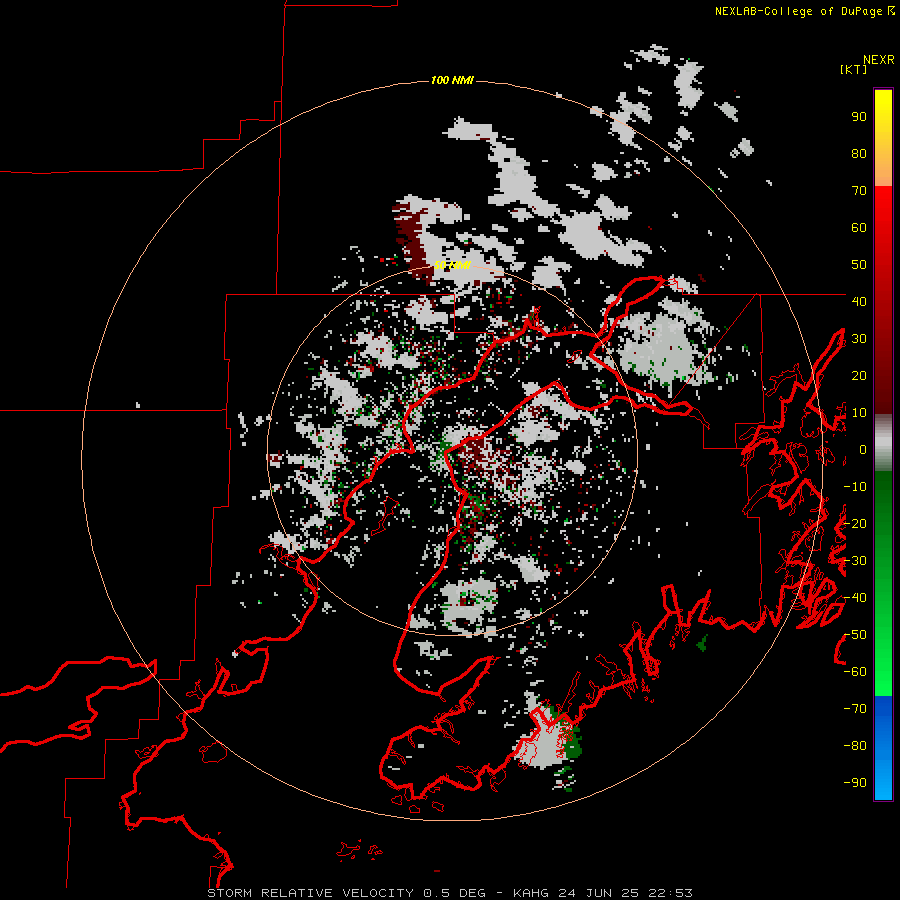The height and width of the screenshot is (900, 900).
Task: Click the 10 value on velocity scale
Action: tap(859, 413)
